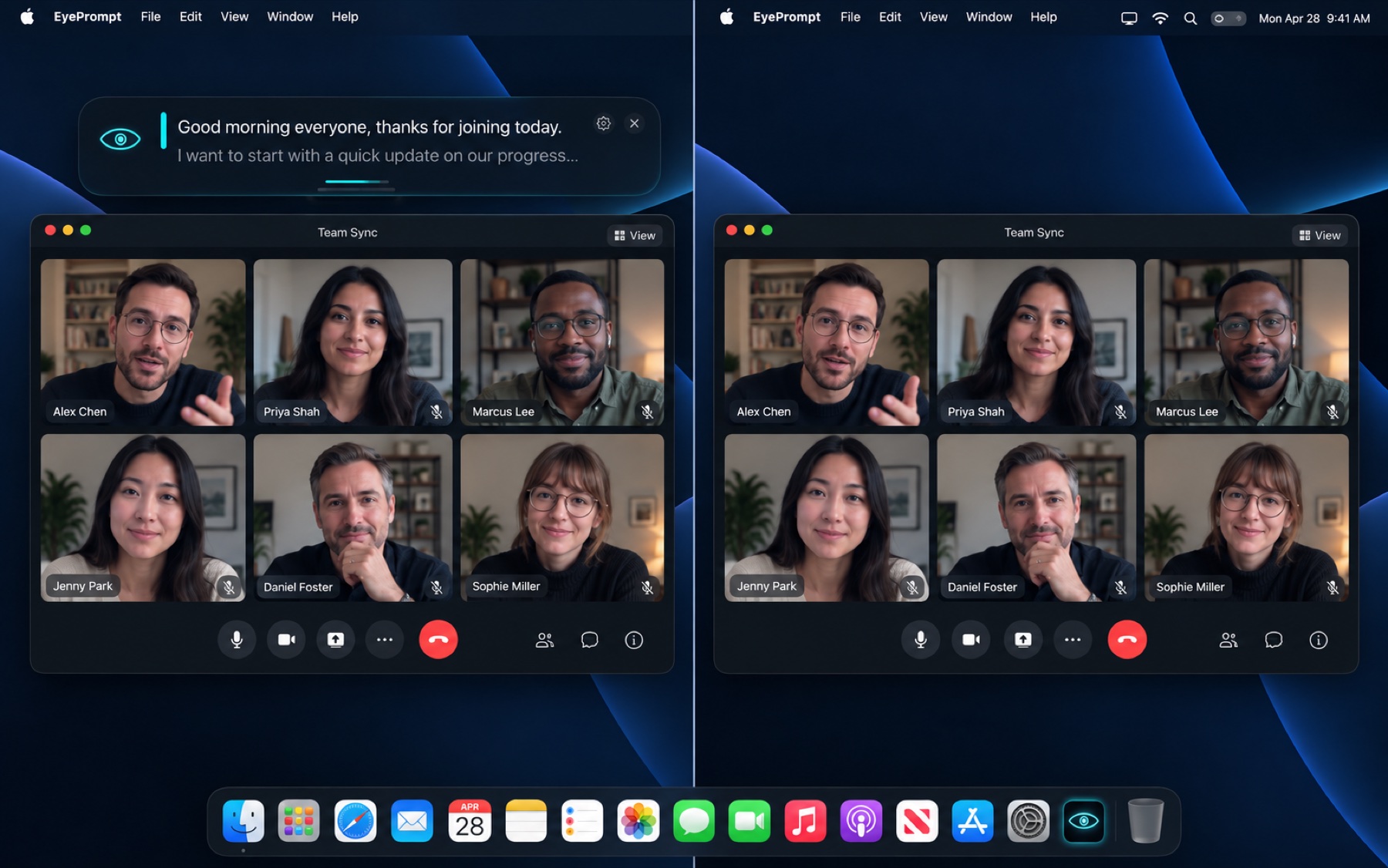Screen dimensions: 1388x868
Task: Open chat bubble in right Team Sync window
Action: point(1273,640)
